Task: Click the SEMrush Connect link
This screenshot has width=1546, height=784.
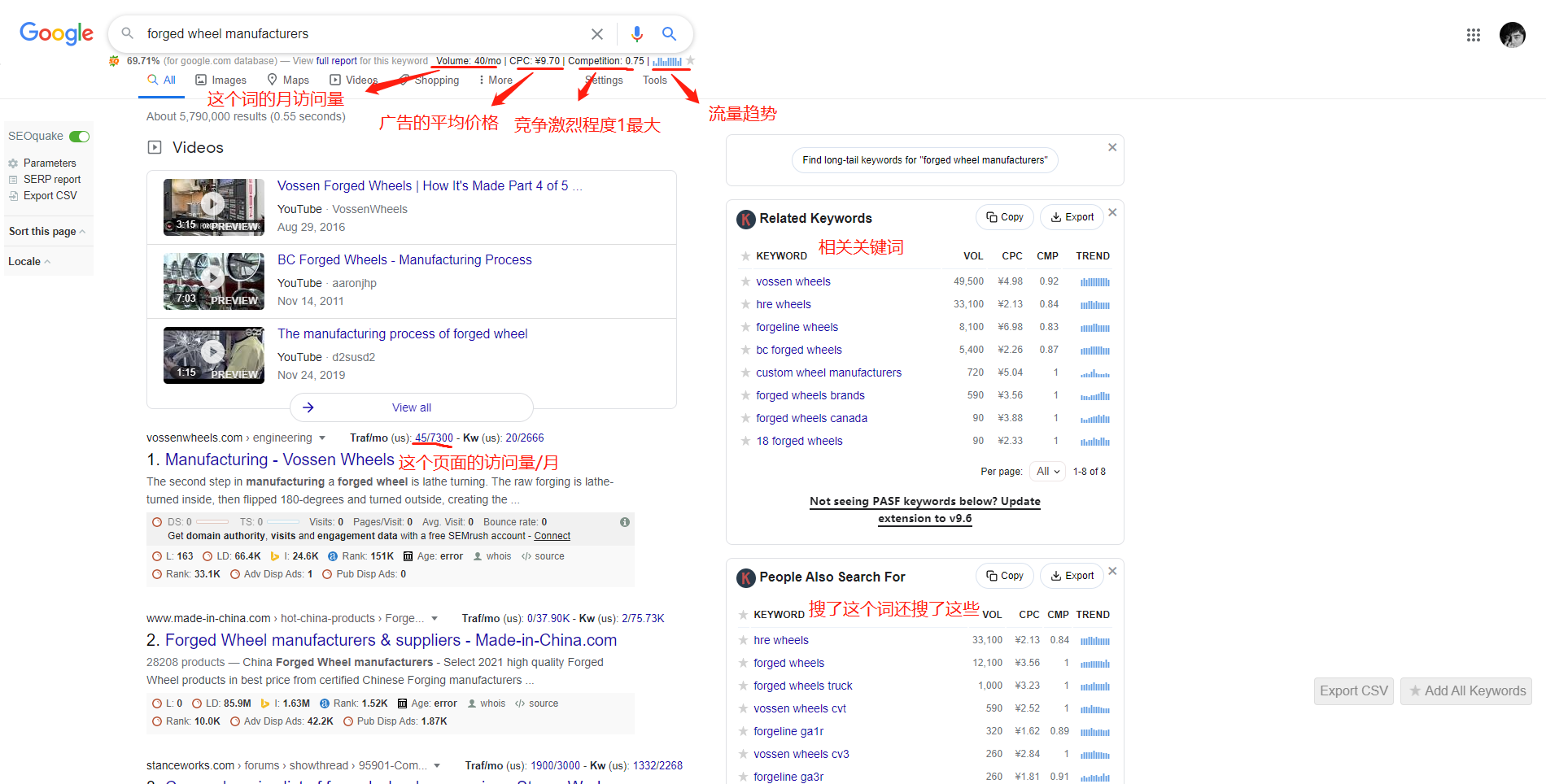Action: (552, 536)
